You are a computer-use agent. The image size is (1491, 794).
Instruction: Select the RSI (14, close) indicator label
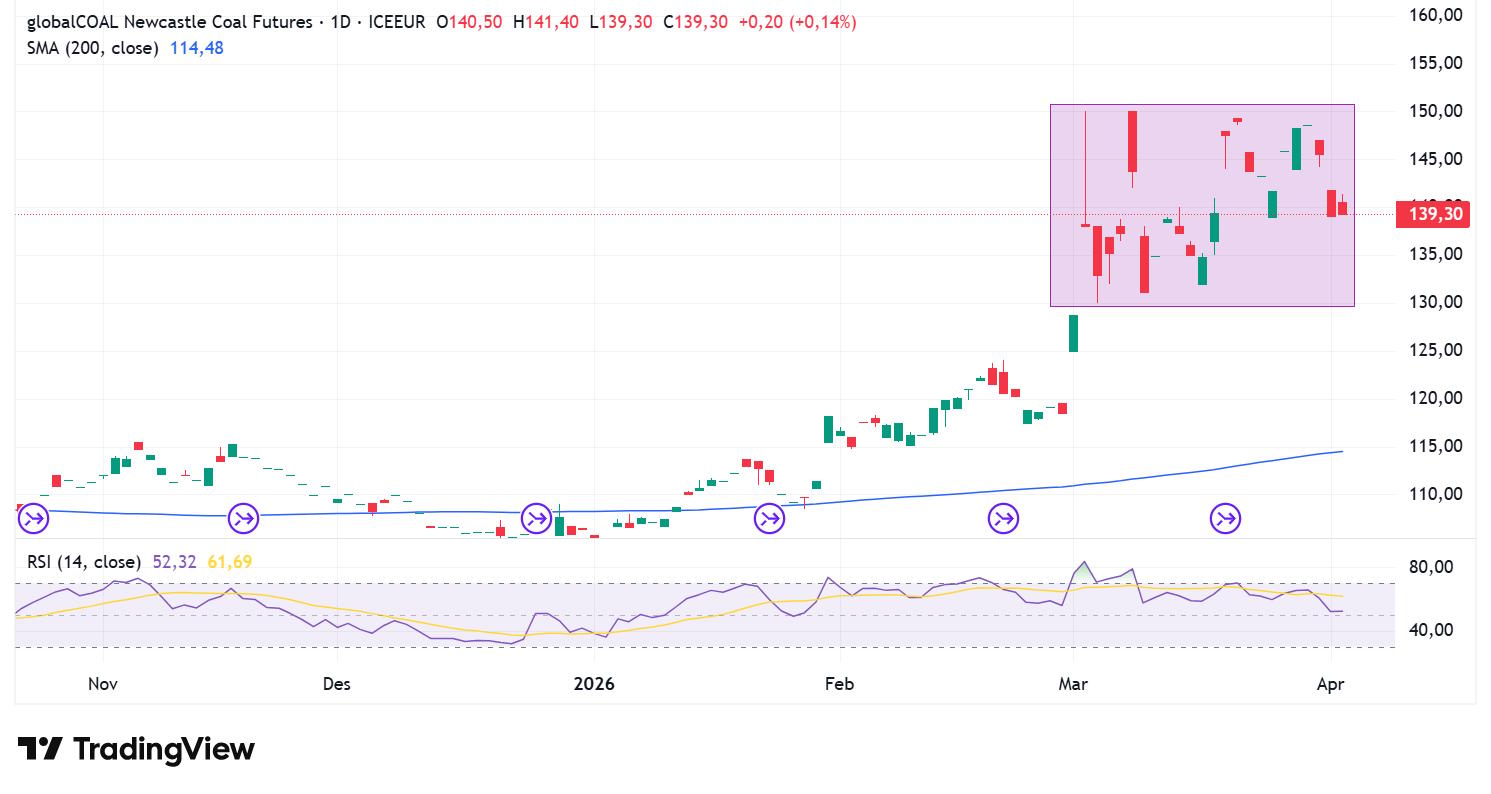pos(84,562)
